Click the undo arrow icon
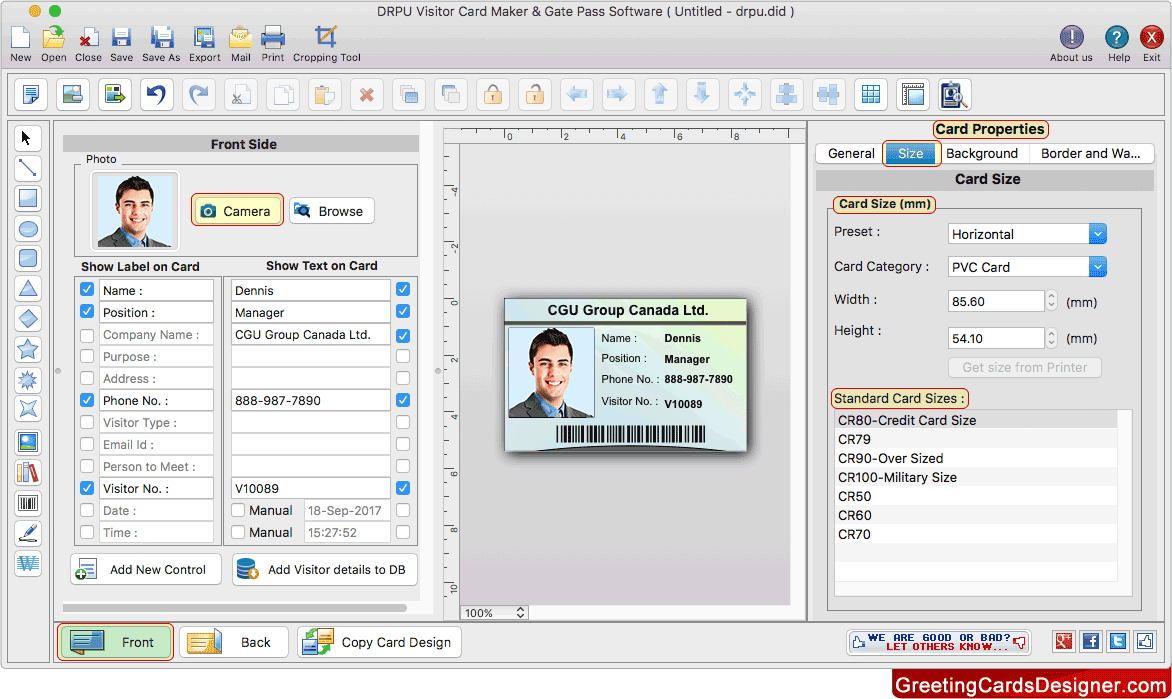Screen dimensions: 1172x699 click(x=157, y=95)
